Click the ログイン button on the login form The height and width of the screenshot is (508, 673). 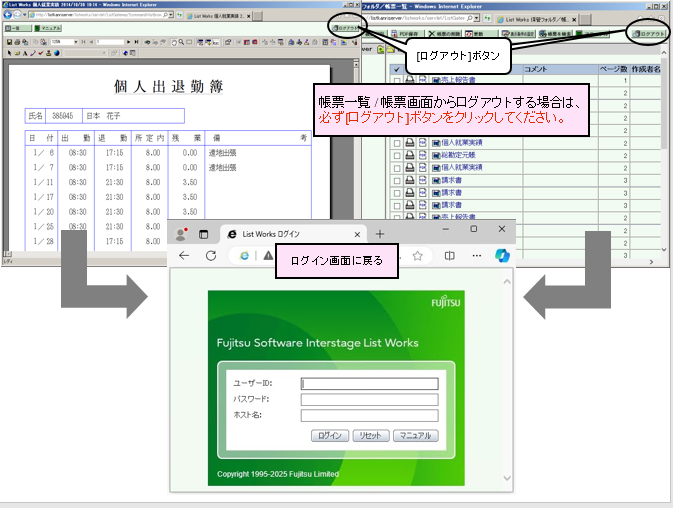[x=330, y=435]
